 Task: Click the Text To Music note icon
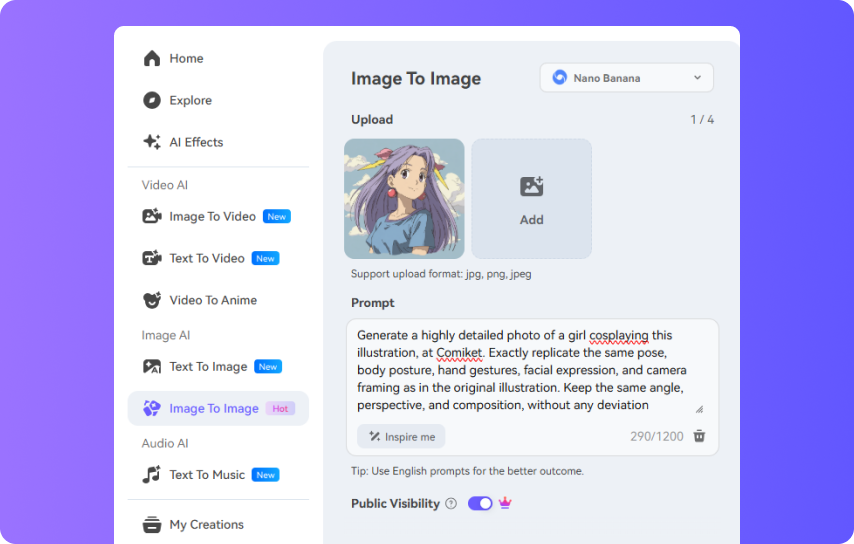[x=152, y=475]
